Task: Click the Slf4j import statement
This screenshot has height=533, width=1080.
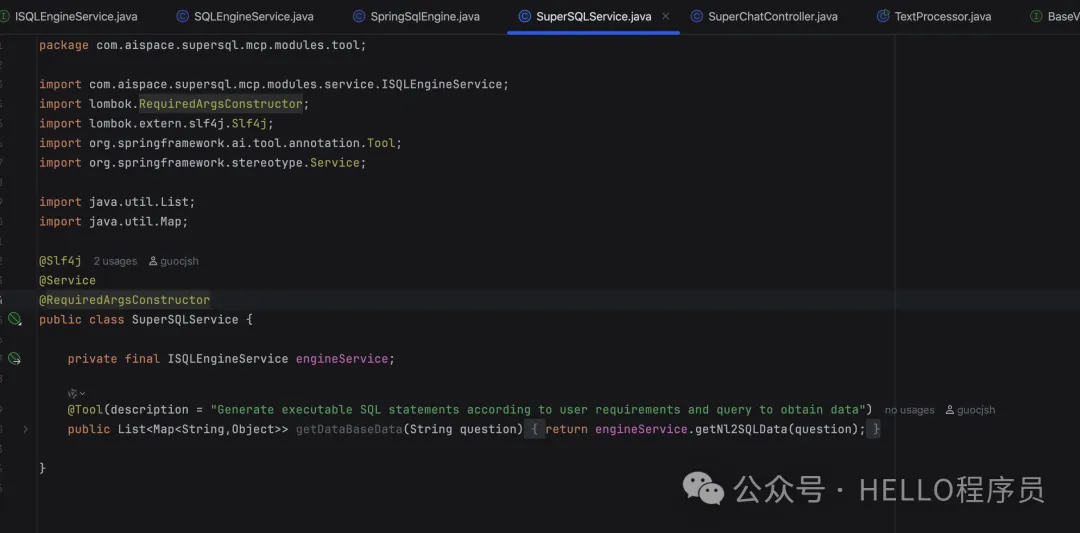Action: [x=156, y=123]
